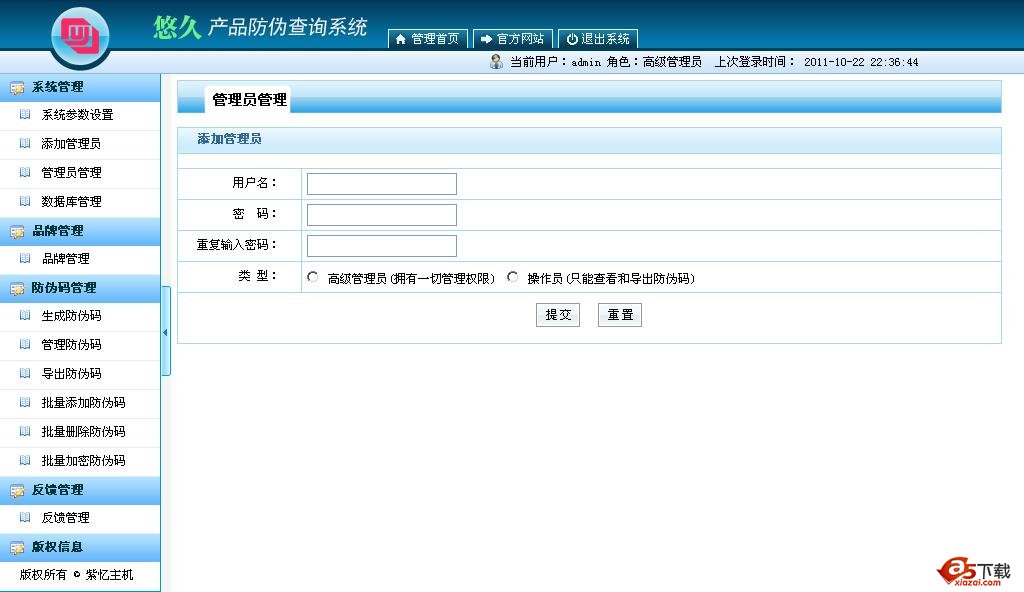Image resolution: width=1024 pixels, height=592 pixels.
Task: Focus the 重复输入密码 input field
Action: click(381, 246)
